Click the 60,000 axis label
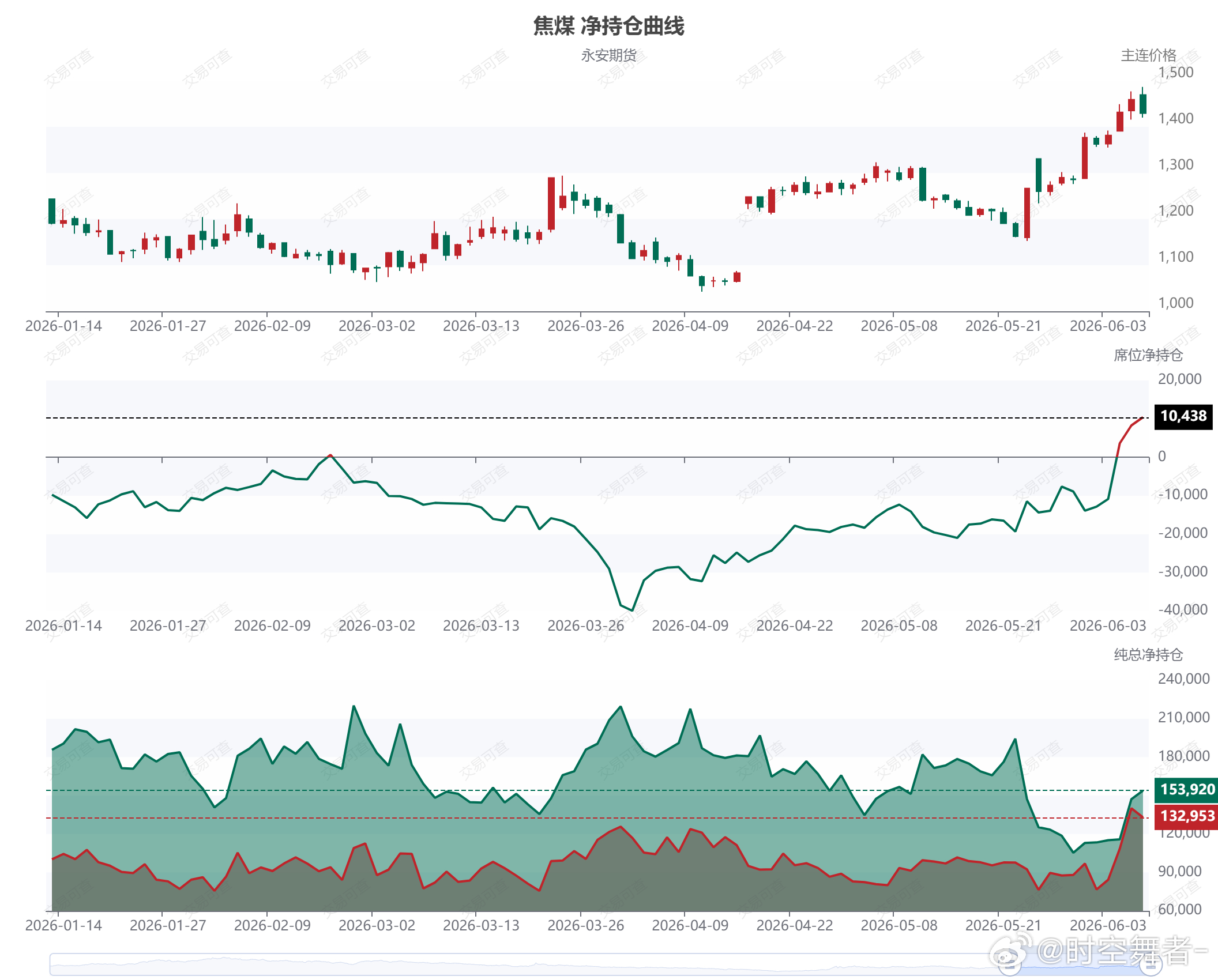Screen dimensions: 1218x980 (1180, 910)
